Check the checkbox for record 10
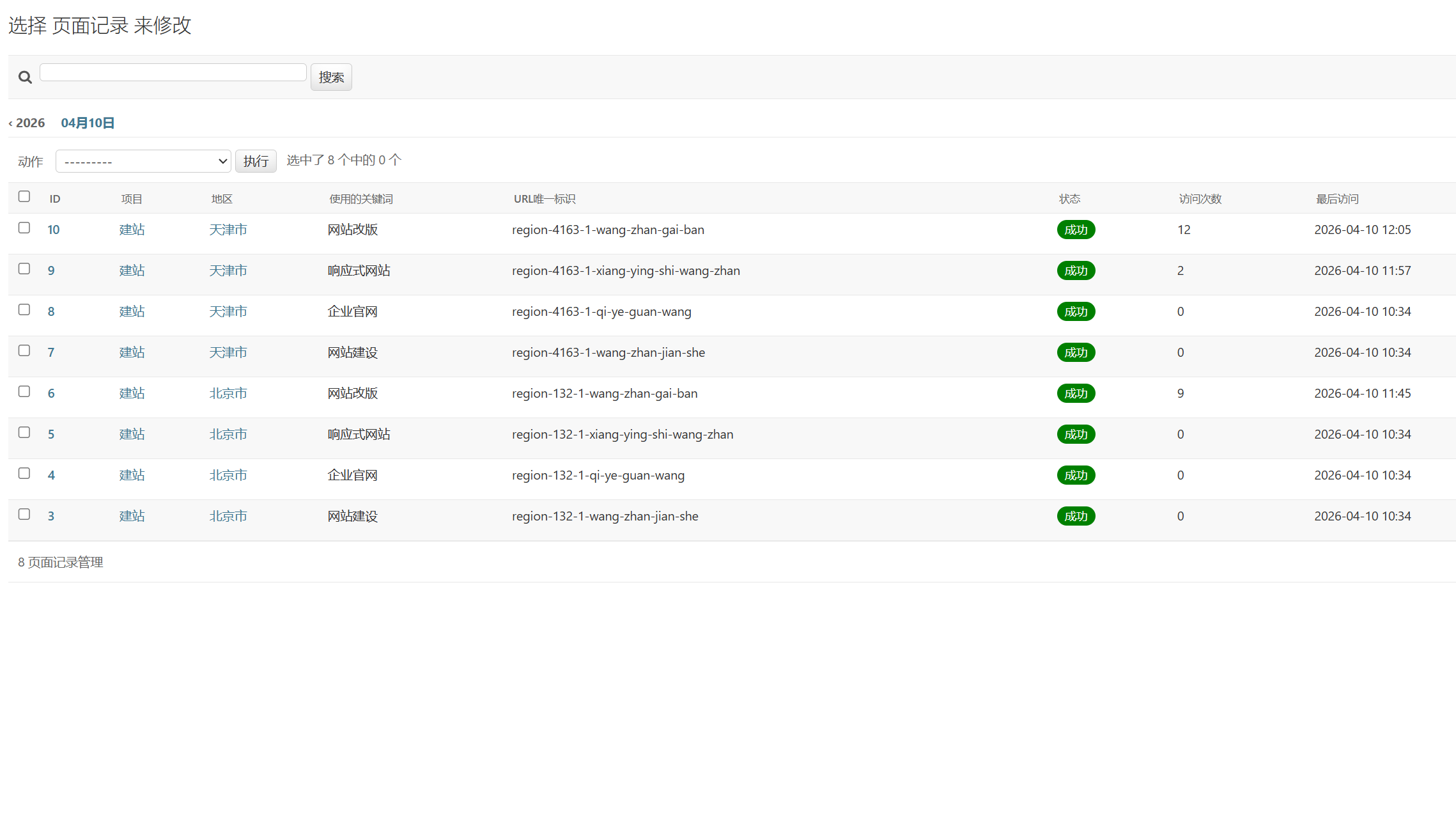Image resolution: width=1456 pixels, height=821 pixels. pos(24,228)
